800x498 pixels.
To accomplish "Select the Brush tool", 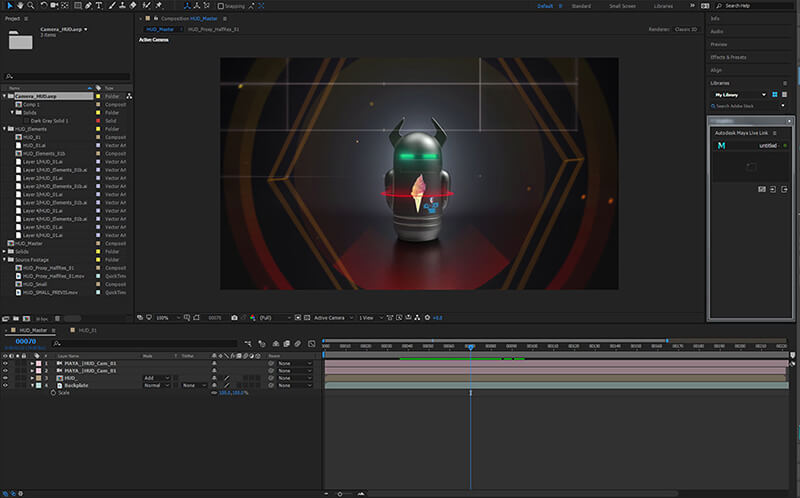I will [112, 6].
